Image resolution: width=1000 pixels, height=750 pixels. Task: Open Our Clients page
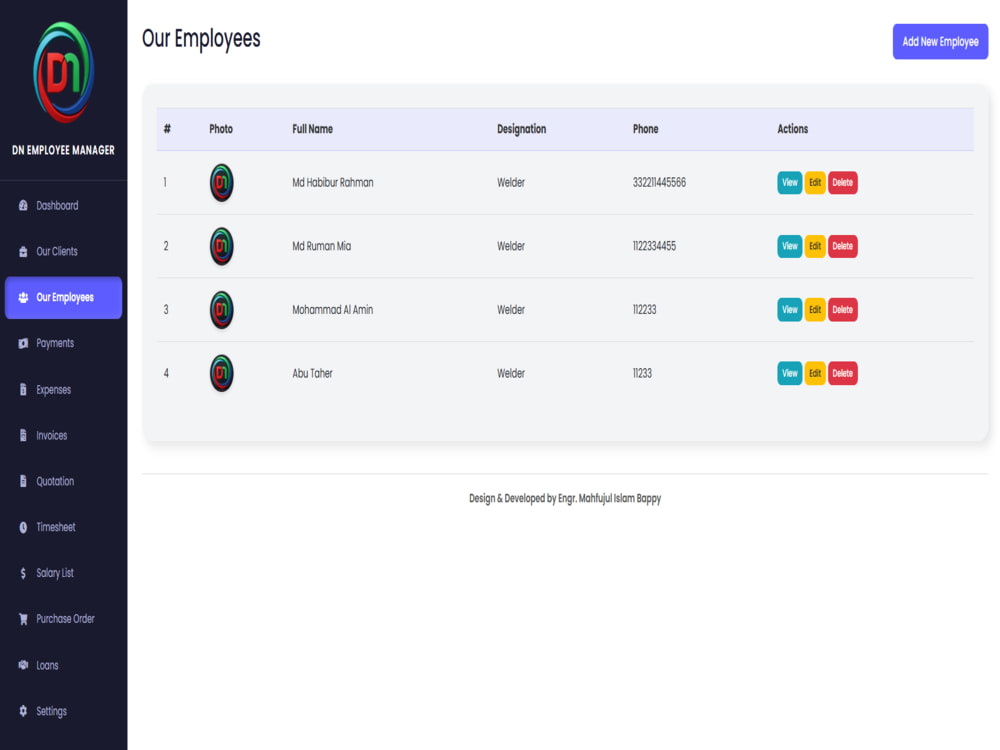[x=63, y=251]
